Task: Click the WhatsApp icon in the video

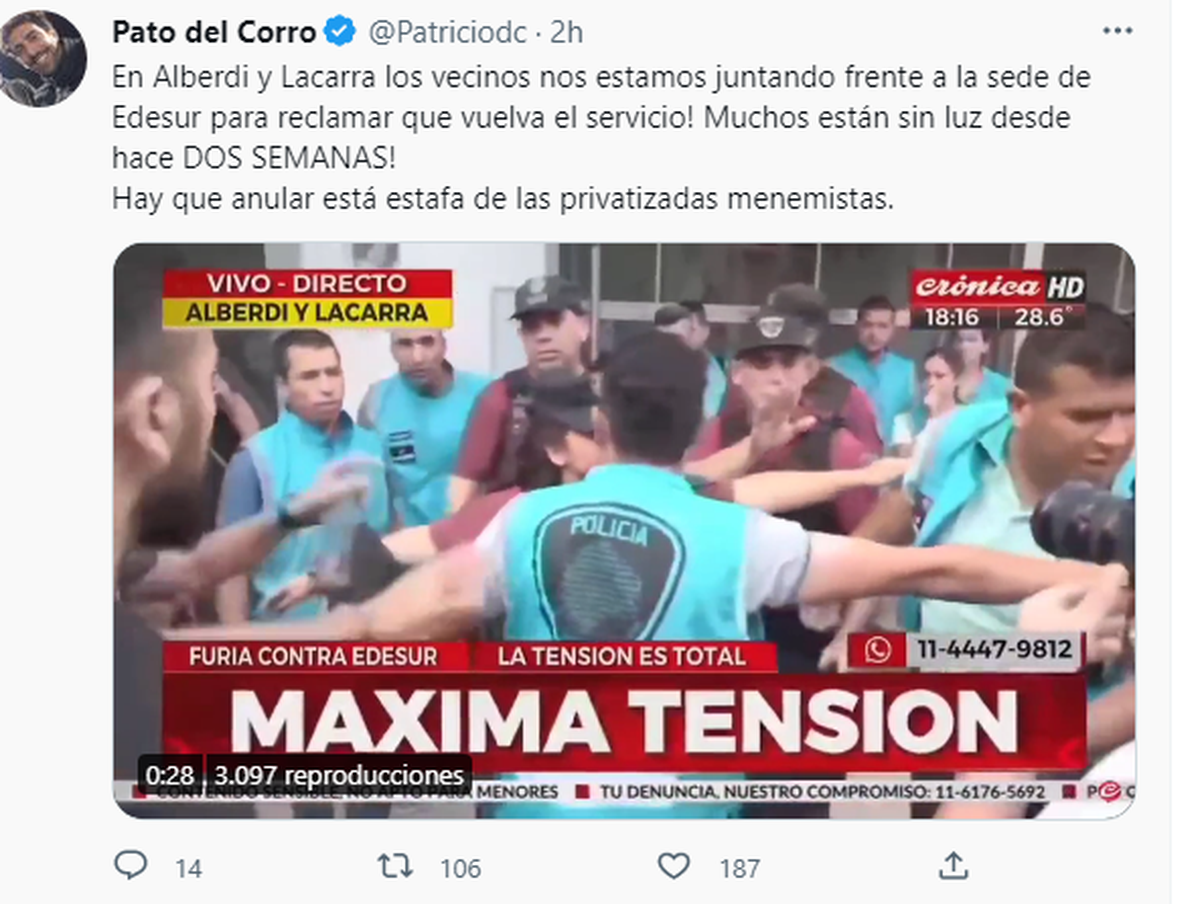Action: (879, 651)
